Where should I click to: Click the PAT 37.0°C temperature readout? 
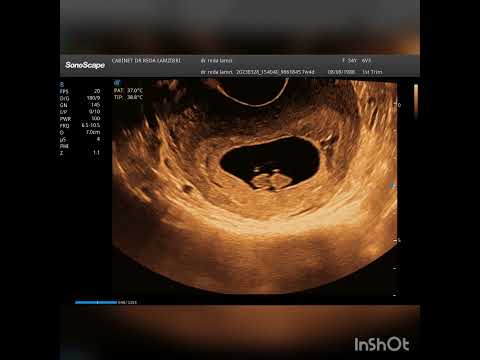(128, 90)
